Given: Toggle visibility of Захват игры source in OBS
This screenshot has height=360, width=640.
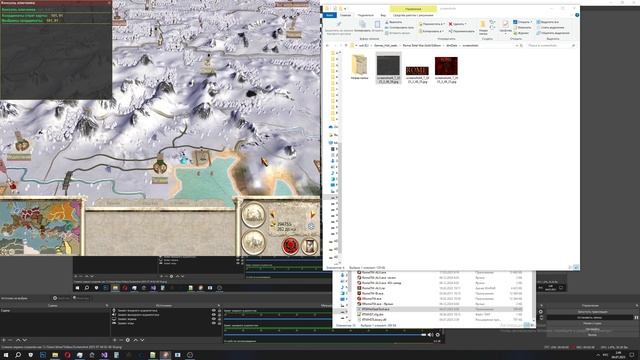Looking at the screenshot, I should (213, 323).
